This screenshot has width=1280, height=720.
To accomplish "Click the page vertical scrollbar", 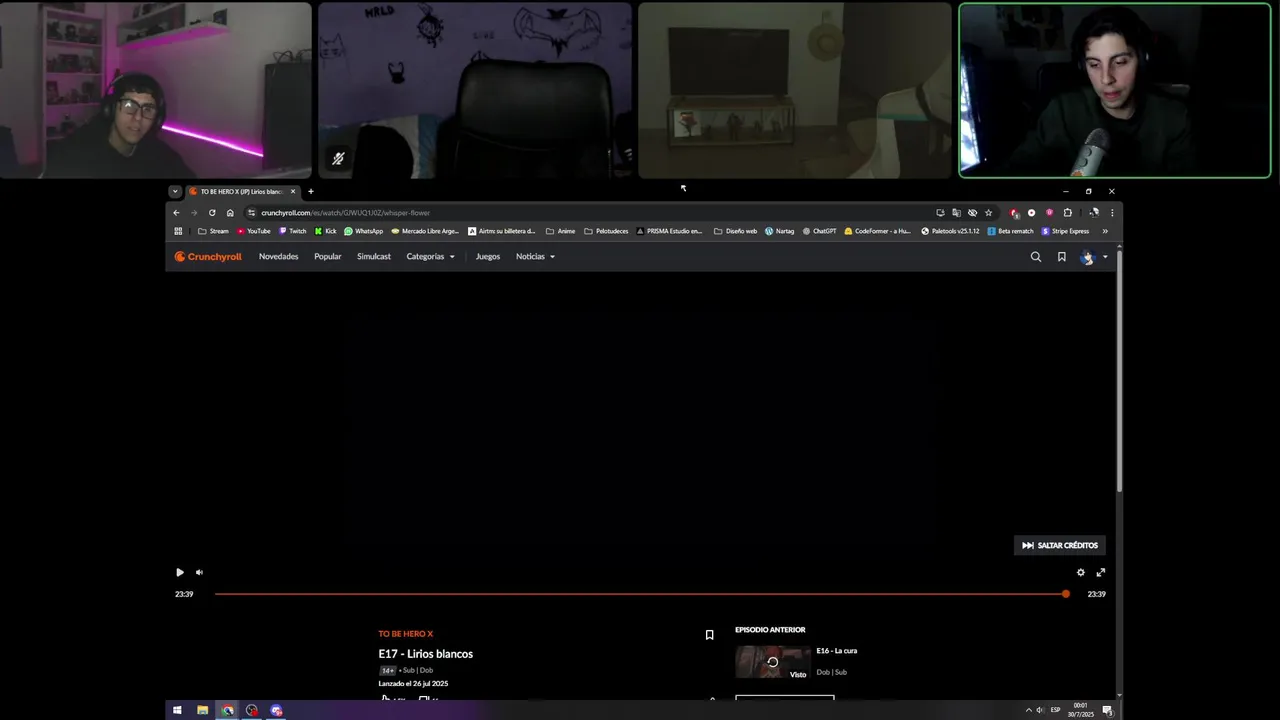I will [x=1119, y=370].
